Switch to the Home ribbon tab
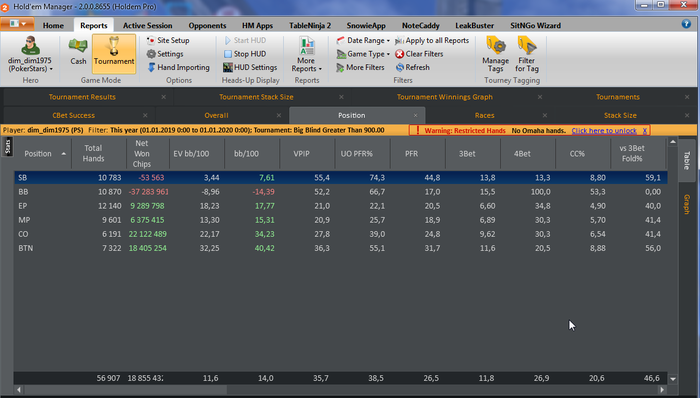The height and width of the screenshot is (398, 700). coord(53,25)
